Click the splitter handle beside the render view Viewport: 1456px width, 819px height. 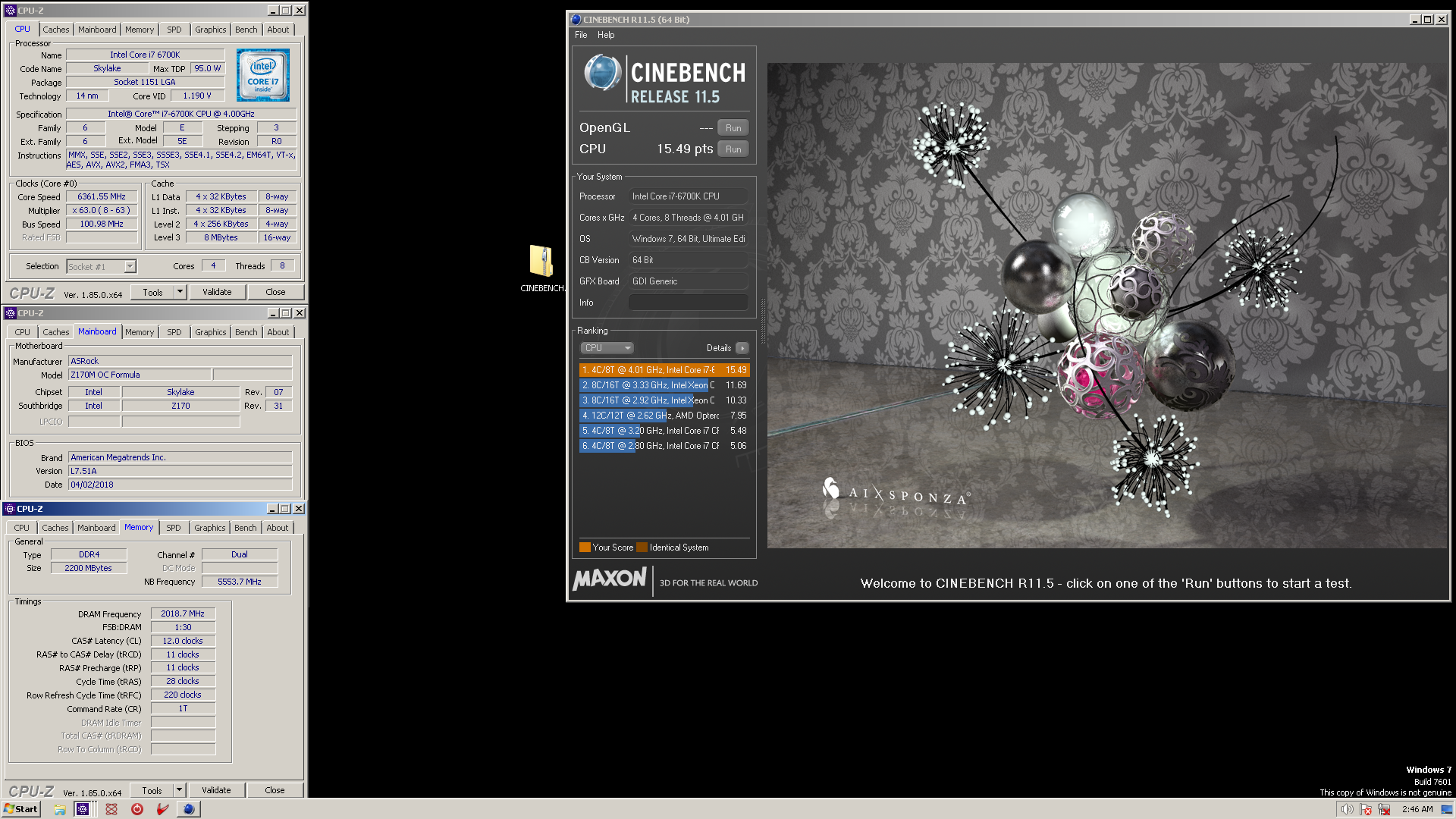[762, 321]
